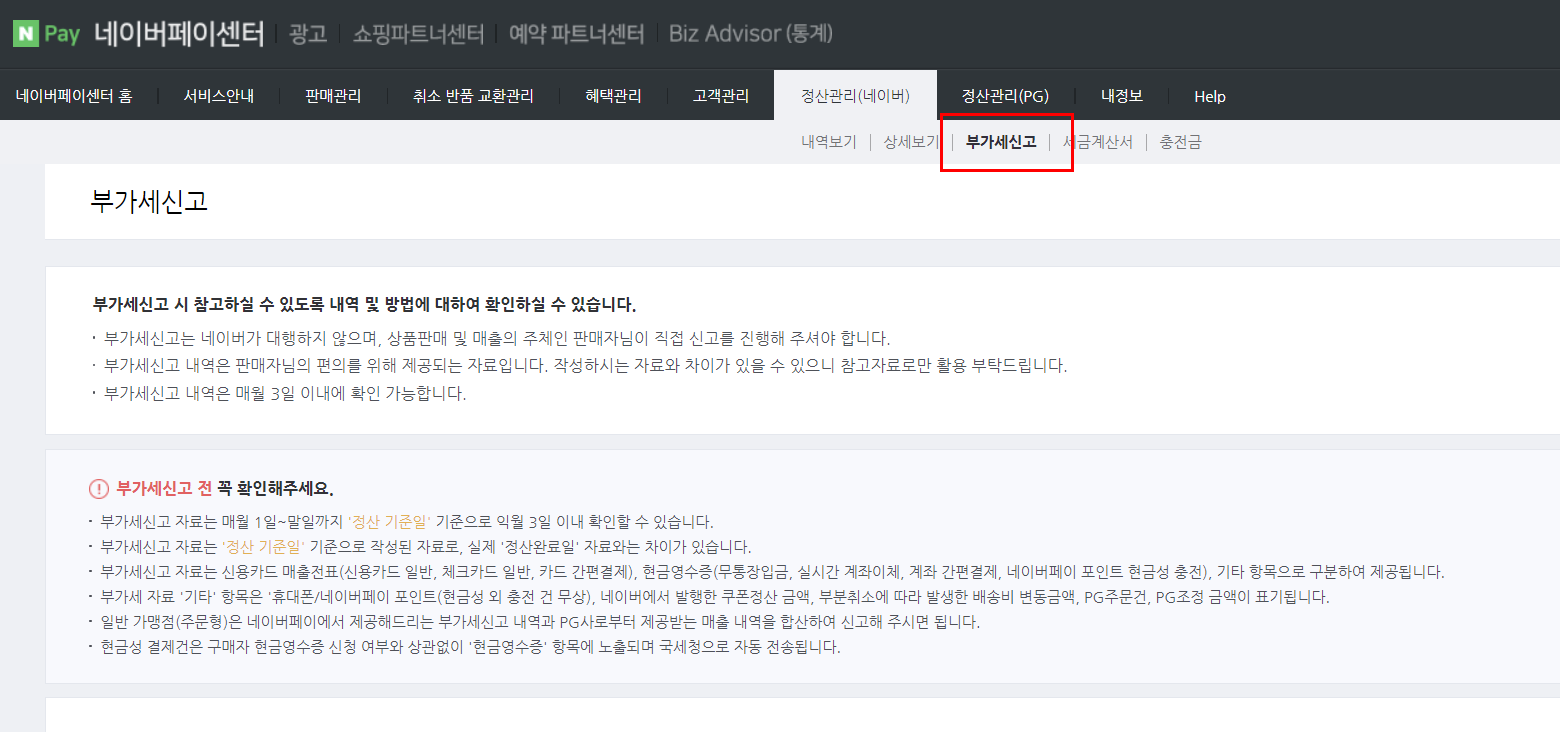Click the bold 부가세신고 시 참고하실 수 있도록 sentence
The height and width of the screenshot is (732, 1560).
point(364,304)
